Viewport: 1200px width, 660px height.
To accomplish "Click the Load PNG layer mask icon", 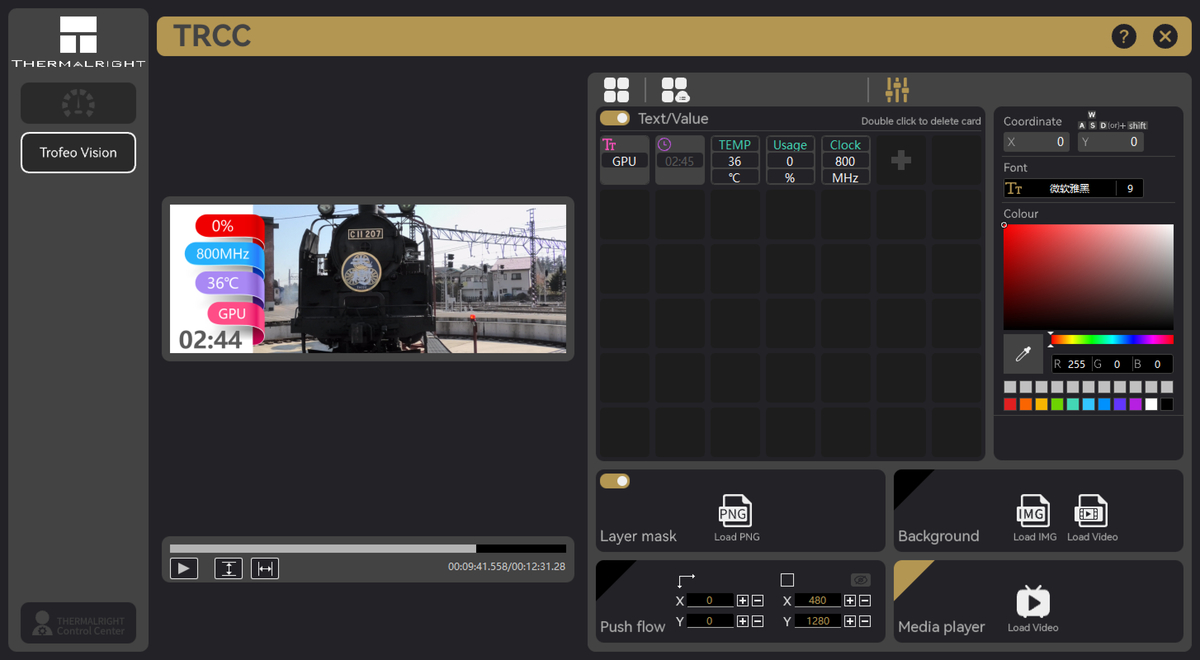I will click(736, 512).
